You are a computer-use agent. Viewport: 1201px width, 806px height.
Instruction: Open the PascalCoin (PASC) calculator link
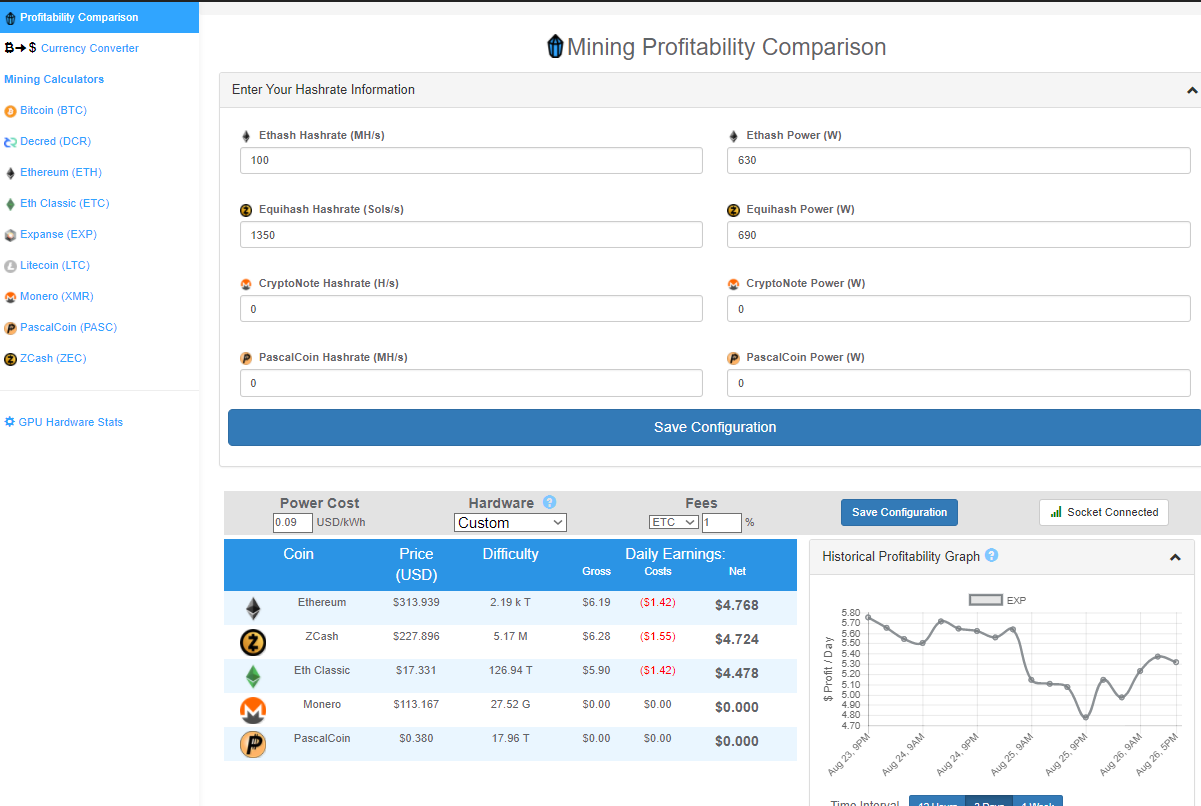tap(68, 327)
